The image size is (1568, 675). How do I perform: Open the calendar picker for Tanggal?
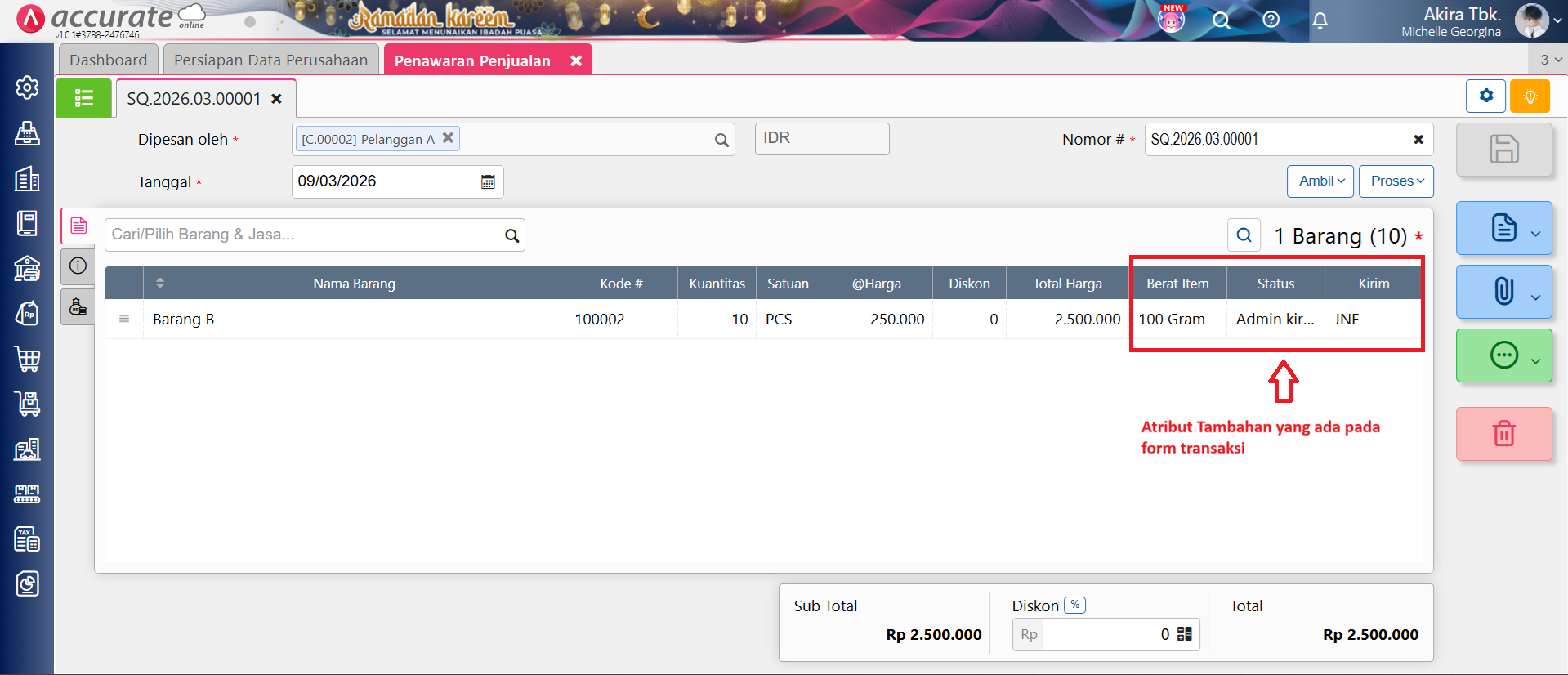[x=488, y=181]
